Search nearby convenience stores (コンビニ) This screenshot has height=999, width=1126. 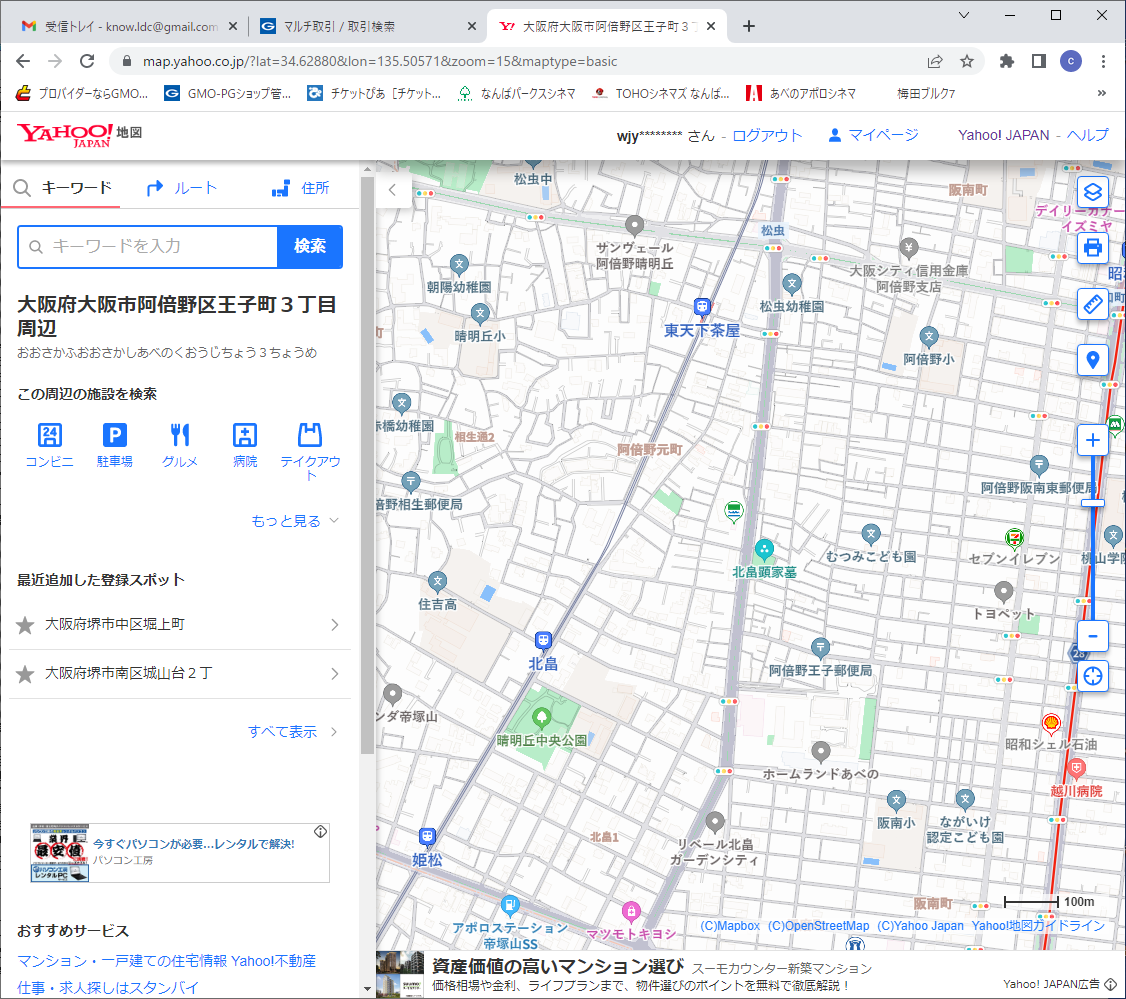tap(49, 445)
